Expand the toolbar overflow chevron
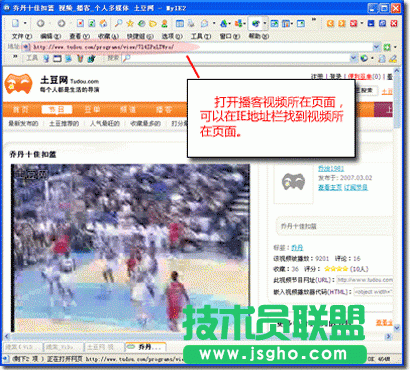410x370 pixels. [x=314, y=20]
